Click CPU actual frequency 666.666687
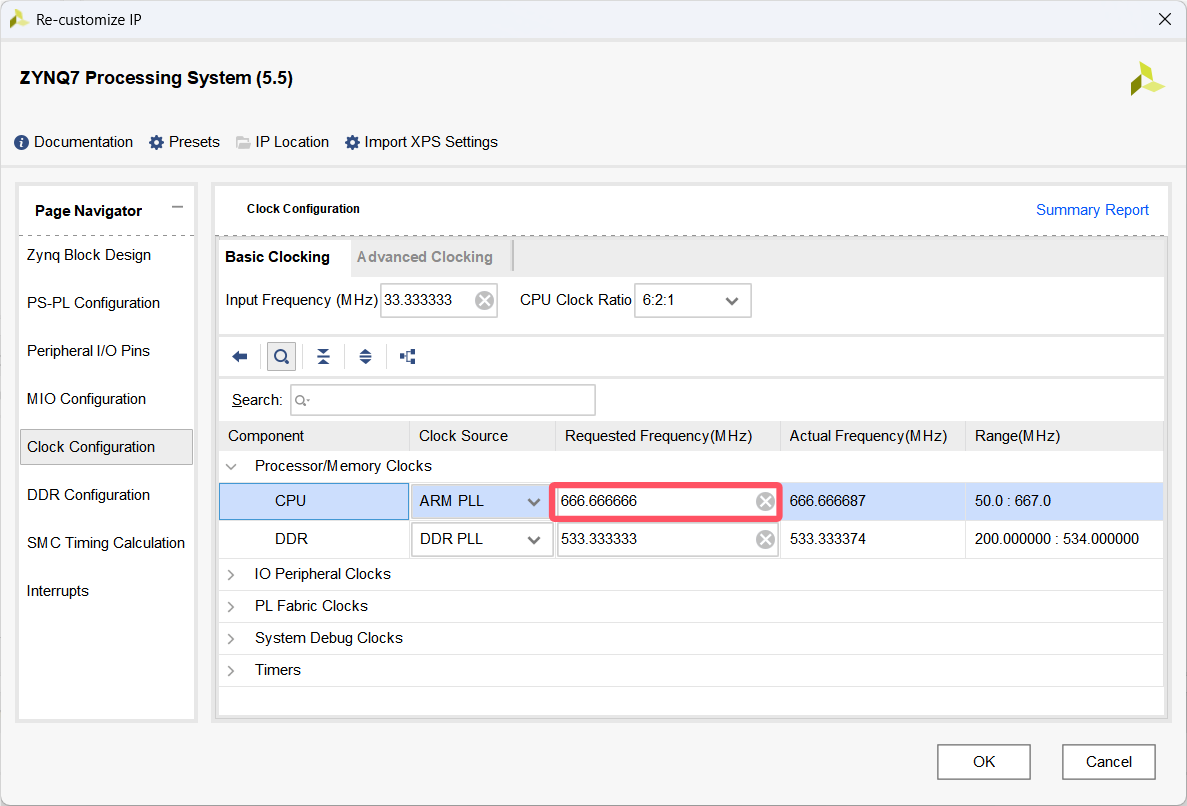 tap(827, 501)
